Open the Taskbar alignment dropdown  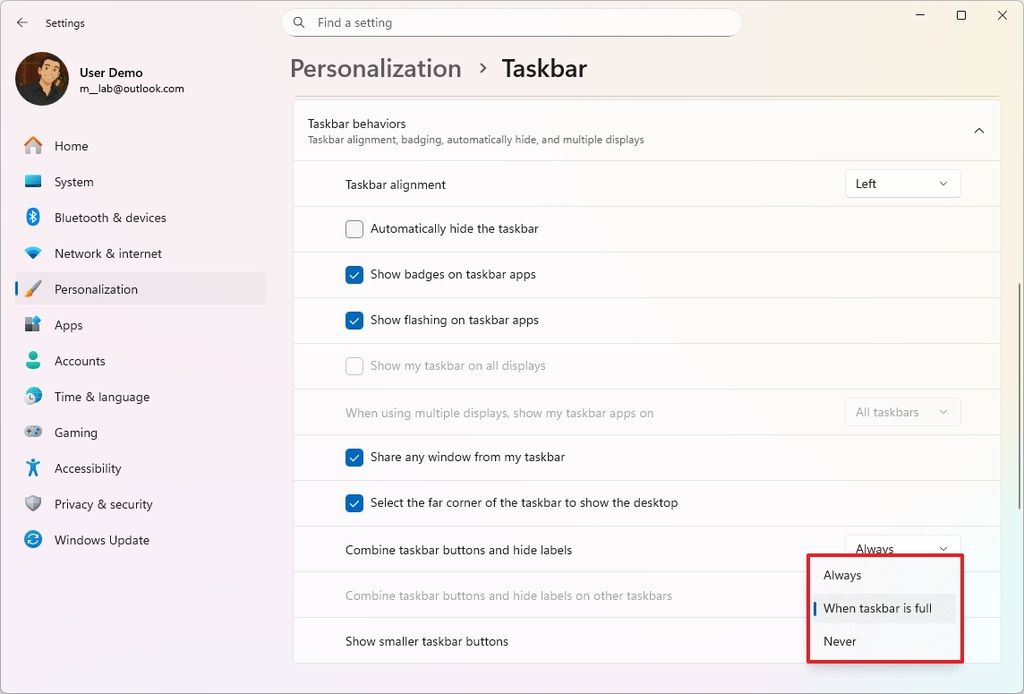pos(901,183)
